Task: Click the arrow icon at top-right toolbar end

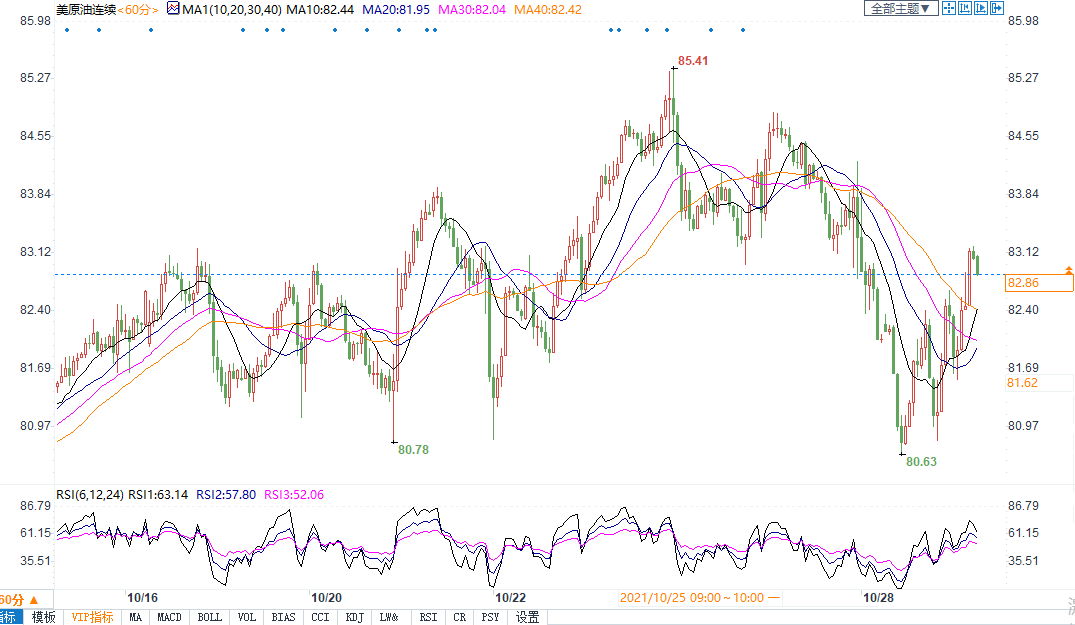Action: click(x=997, y=8)
